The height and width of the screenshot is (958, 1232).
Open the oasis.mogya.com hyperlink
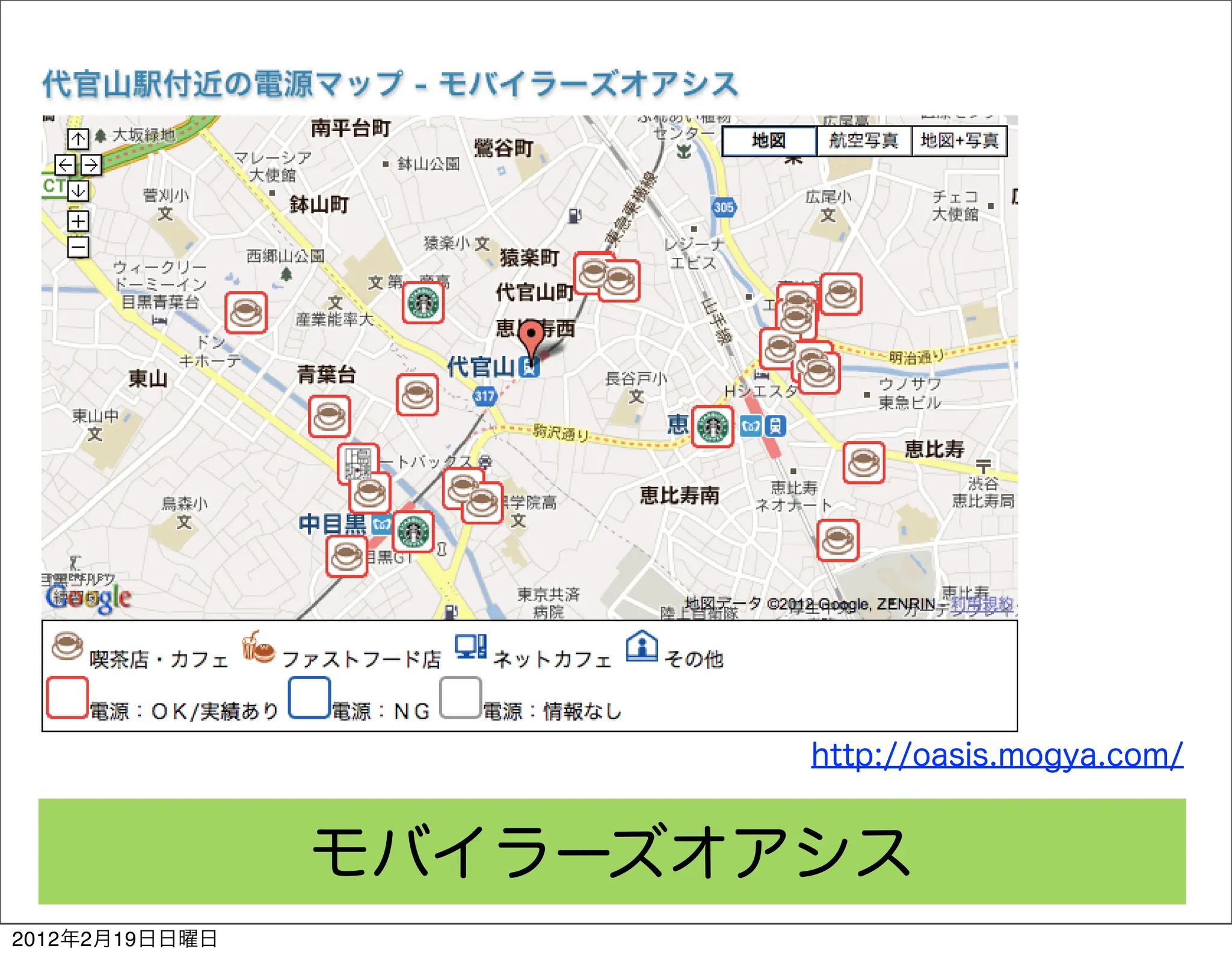pos(997,755)
